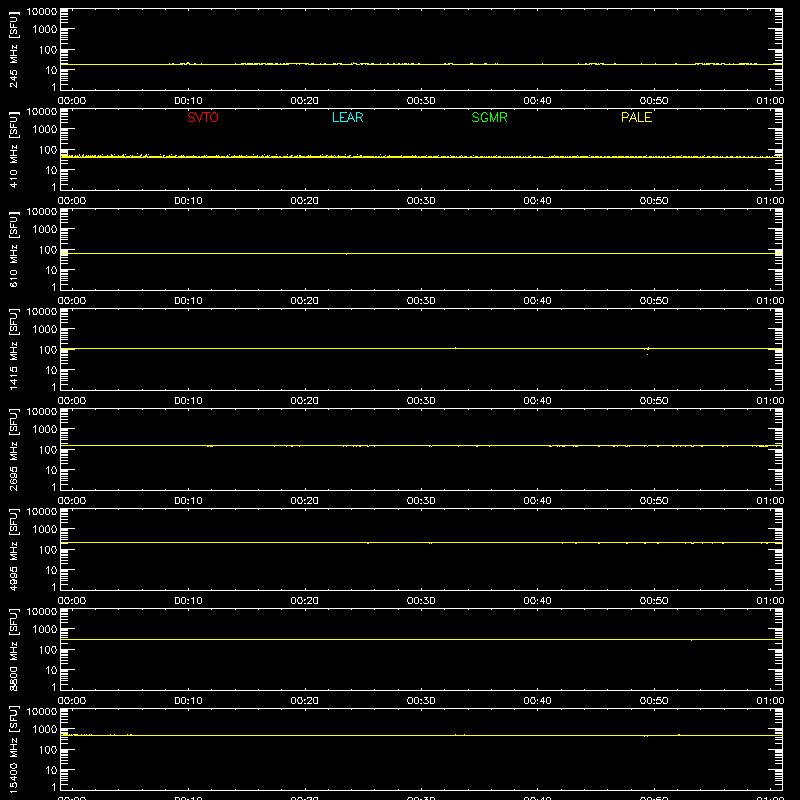The height and width of the screenshot is (800, 800).
Task: Click 00:00 time label below 610 MHz plot
Action: tap(72, 301)
